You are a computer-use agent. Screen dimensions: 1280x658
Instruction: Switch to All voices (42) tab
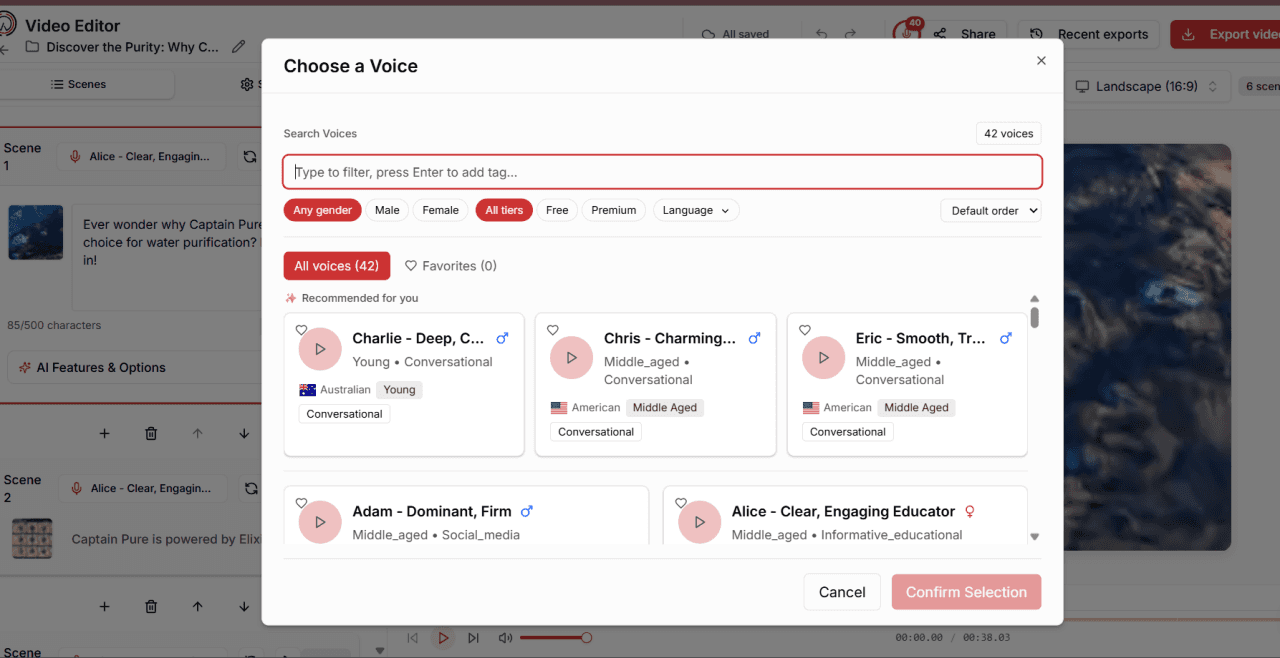(x=336, y=266)
